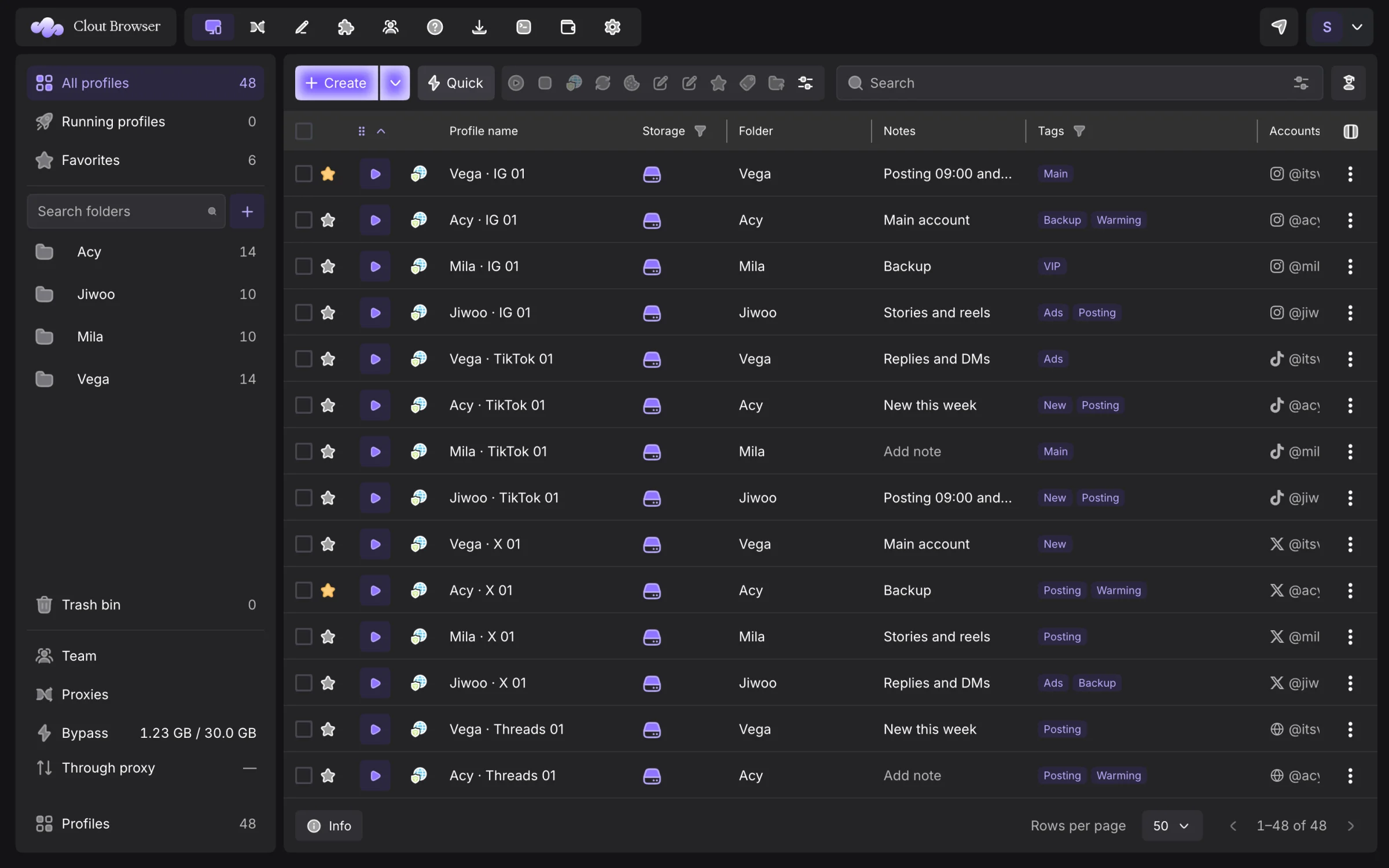Select Running profiles in sidebar
Screen dimensions: 1389x868
pyautogui.click(x=145, y=122)
